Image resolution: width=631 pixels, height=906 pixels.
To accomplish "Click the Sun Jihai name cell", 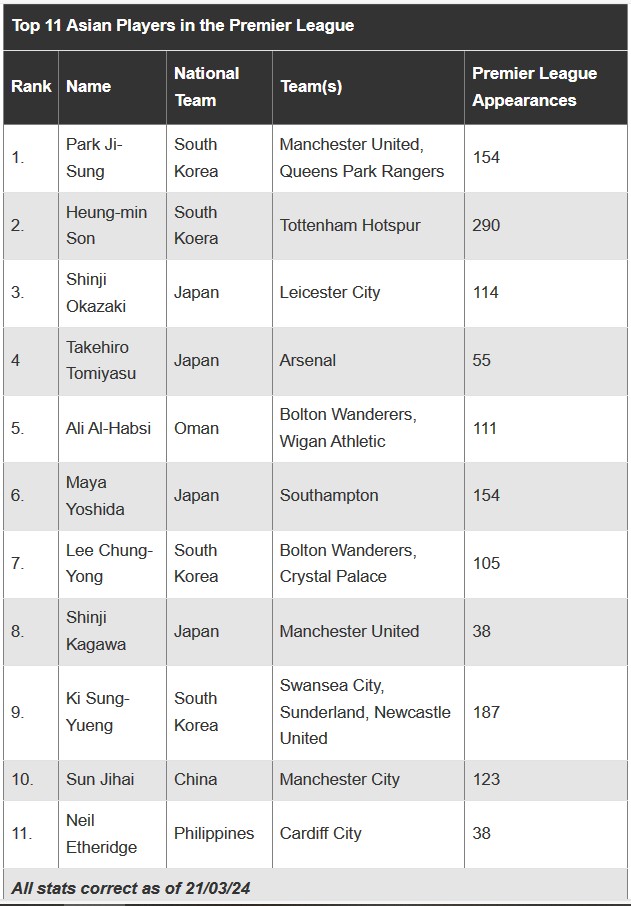I will pyautogui.click(x=100, y=779).
